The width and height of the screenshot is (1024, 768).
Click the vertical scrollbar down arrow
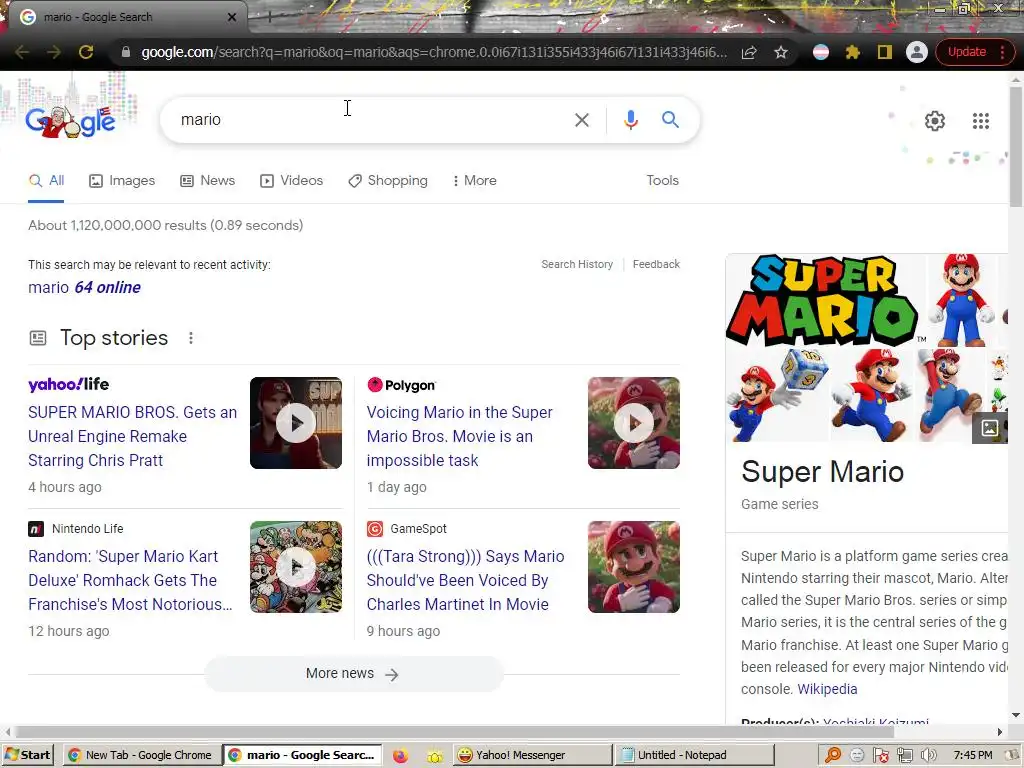coord(1016,715)
